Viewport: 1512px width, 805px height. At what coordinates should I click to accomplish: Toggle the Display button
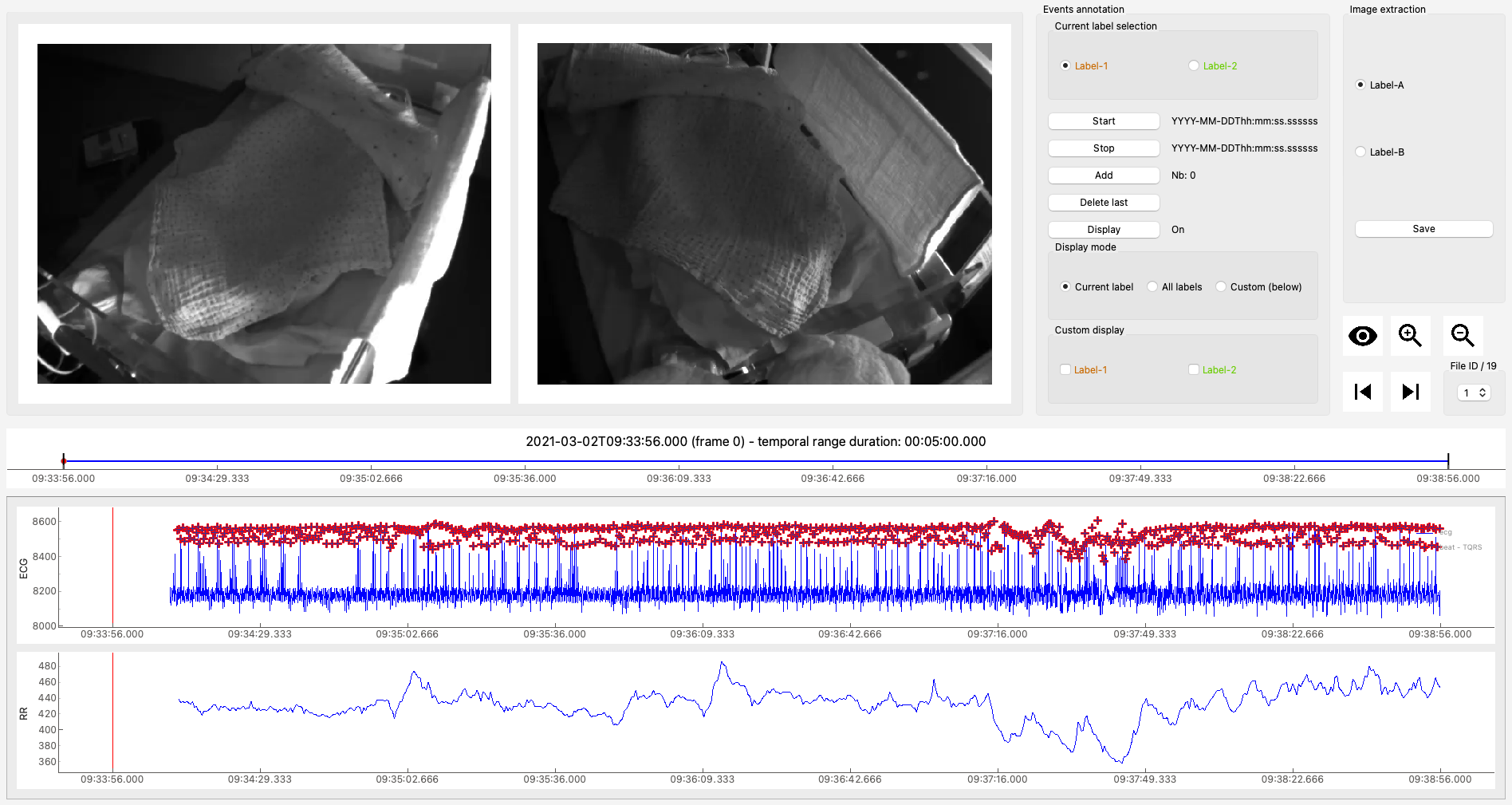tap(1104, 230)
